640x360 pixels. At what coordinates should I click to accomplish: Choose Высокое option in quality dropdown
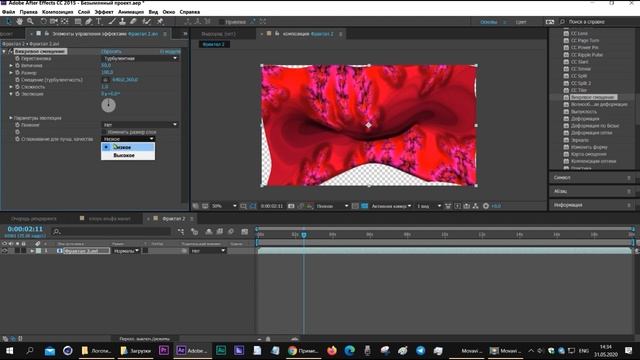pos(128,156)
